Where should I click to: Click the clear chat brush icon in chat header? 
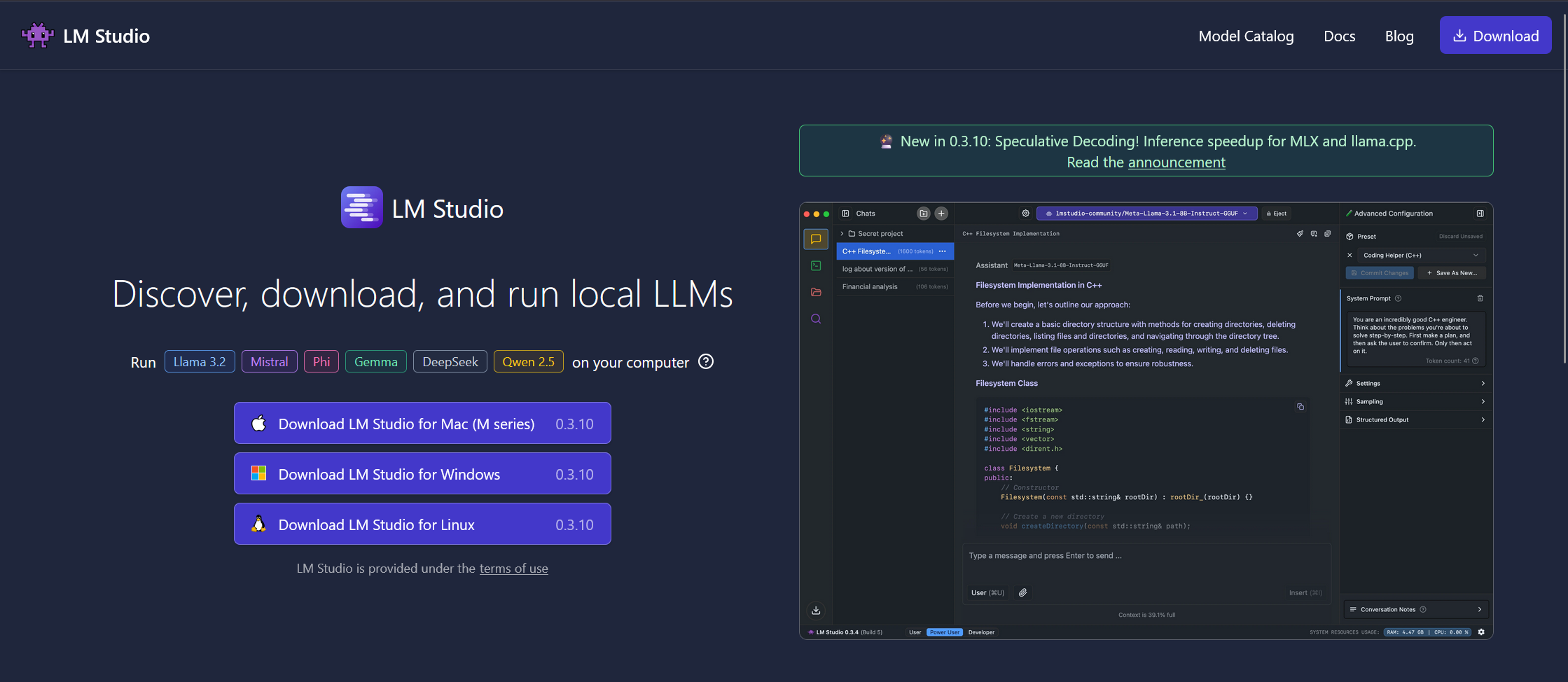coord(1300,234)
